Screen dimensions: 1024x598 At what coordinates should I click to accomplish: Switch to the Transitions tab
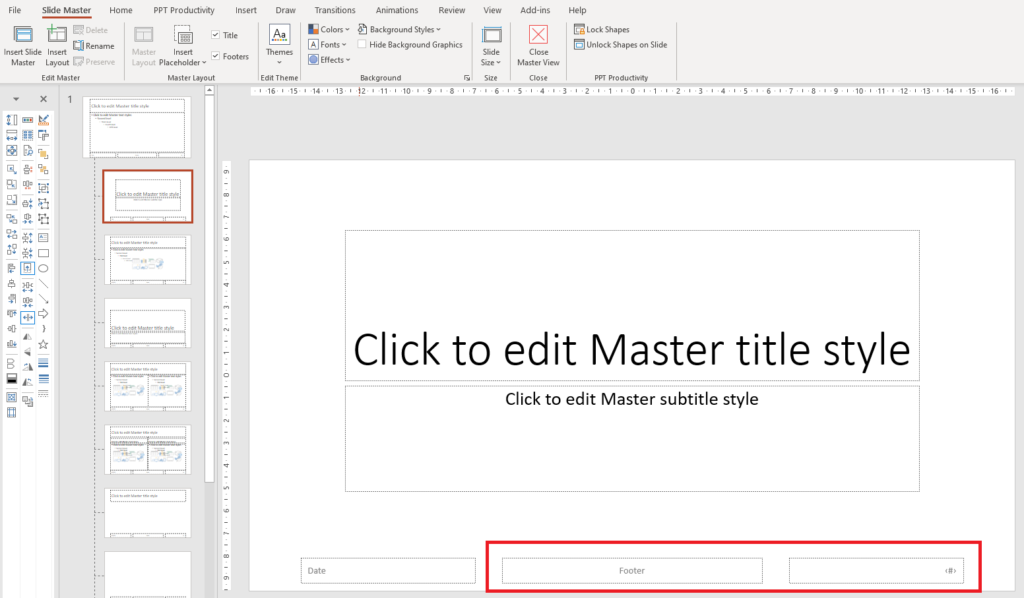[x=335, y=10]
